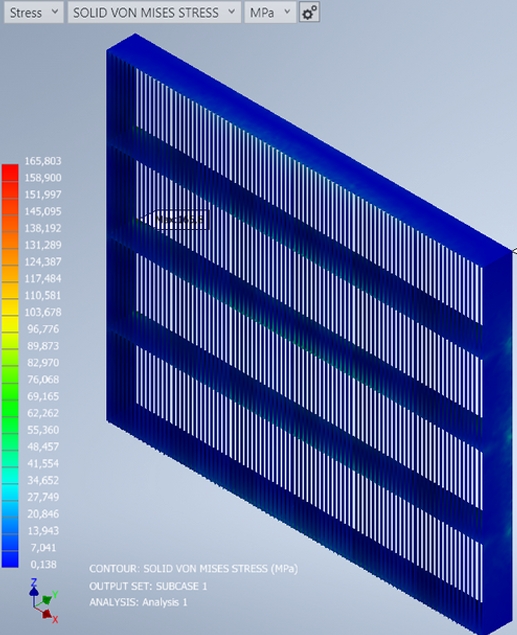
Task: Click the legend value 145,095
Action: point(43,211)
